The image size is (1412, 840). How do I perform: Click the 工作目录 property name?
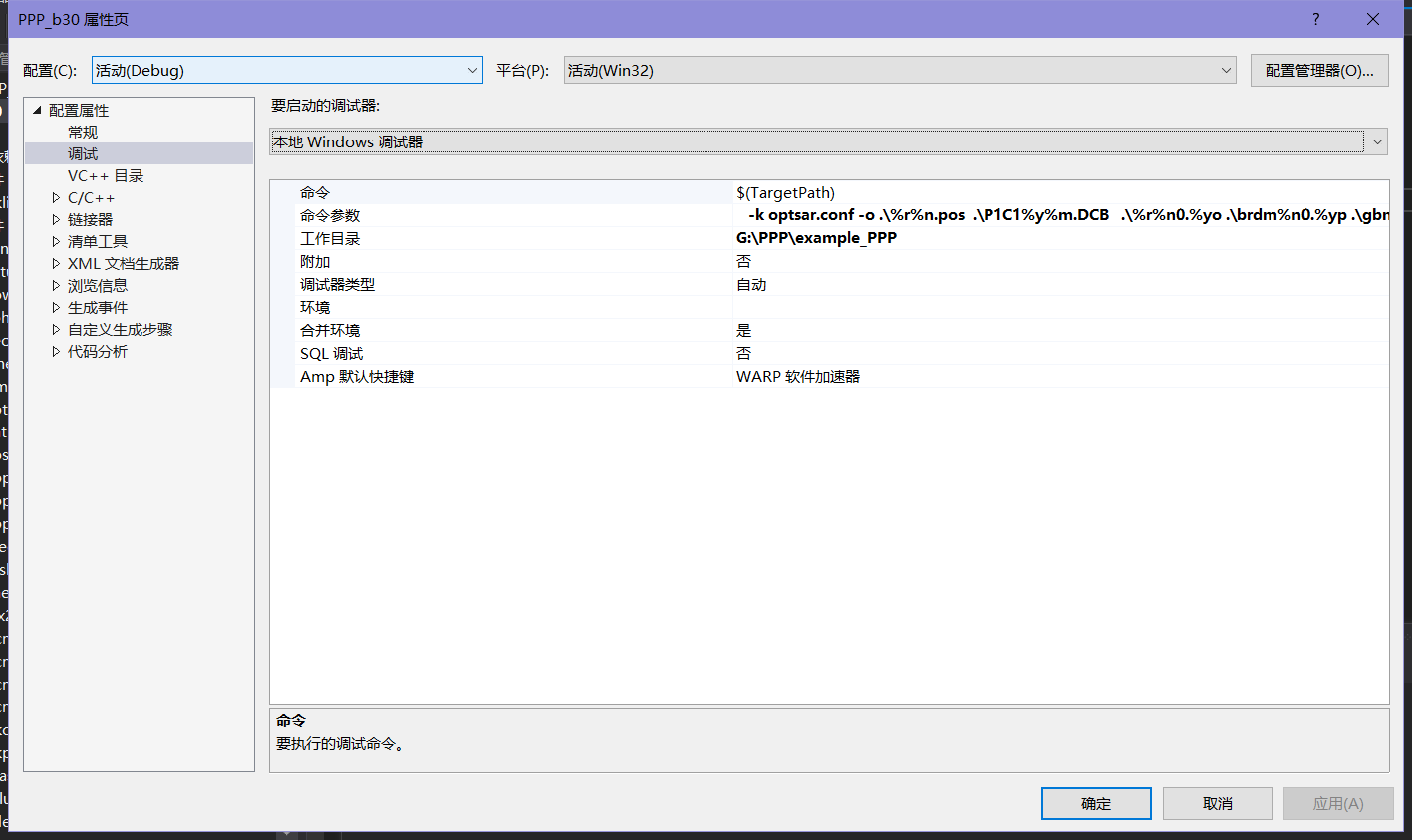tap(330, 238)
